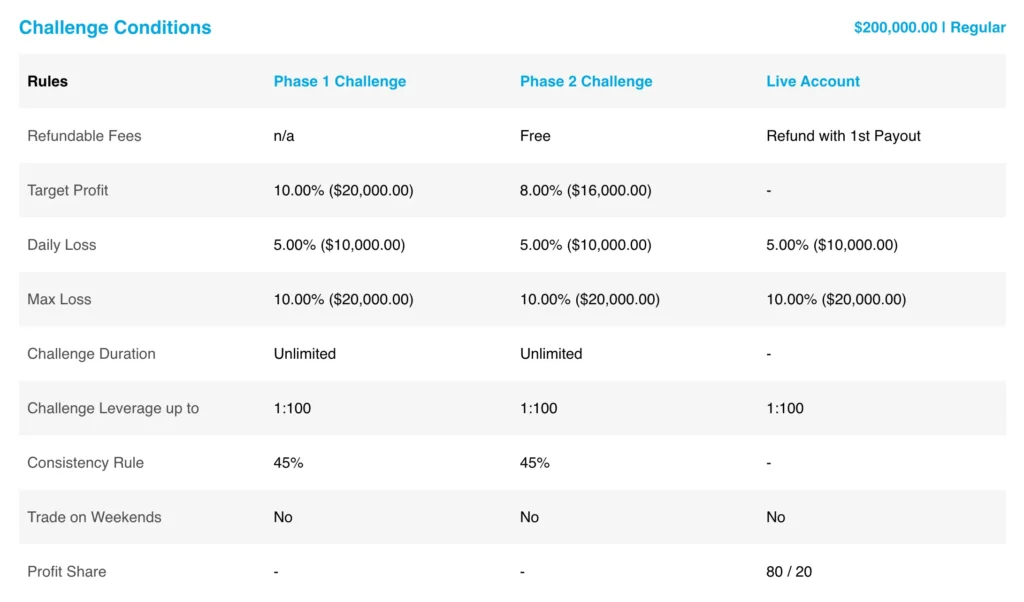Click Refund with 1st Payout cell
Screen dimensions: 1024x602
point(843,136)
